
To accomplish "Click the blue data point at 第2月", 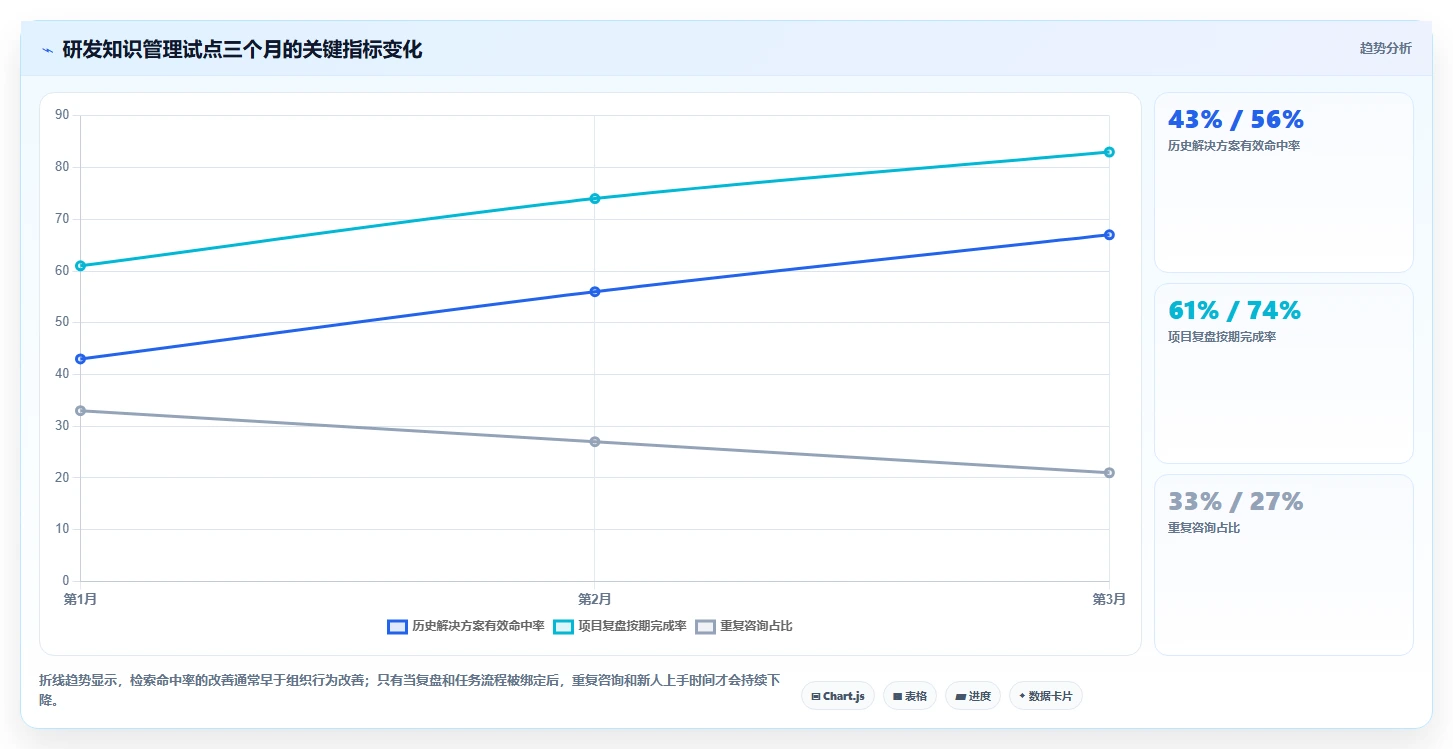I will (595, 292).
